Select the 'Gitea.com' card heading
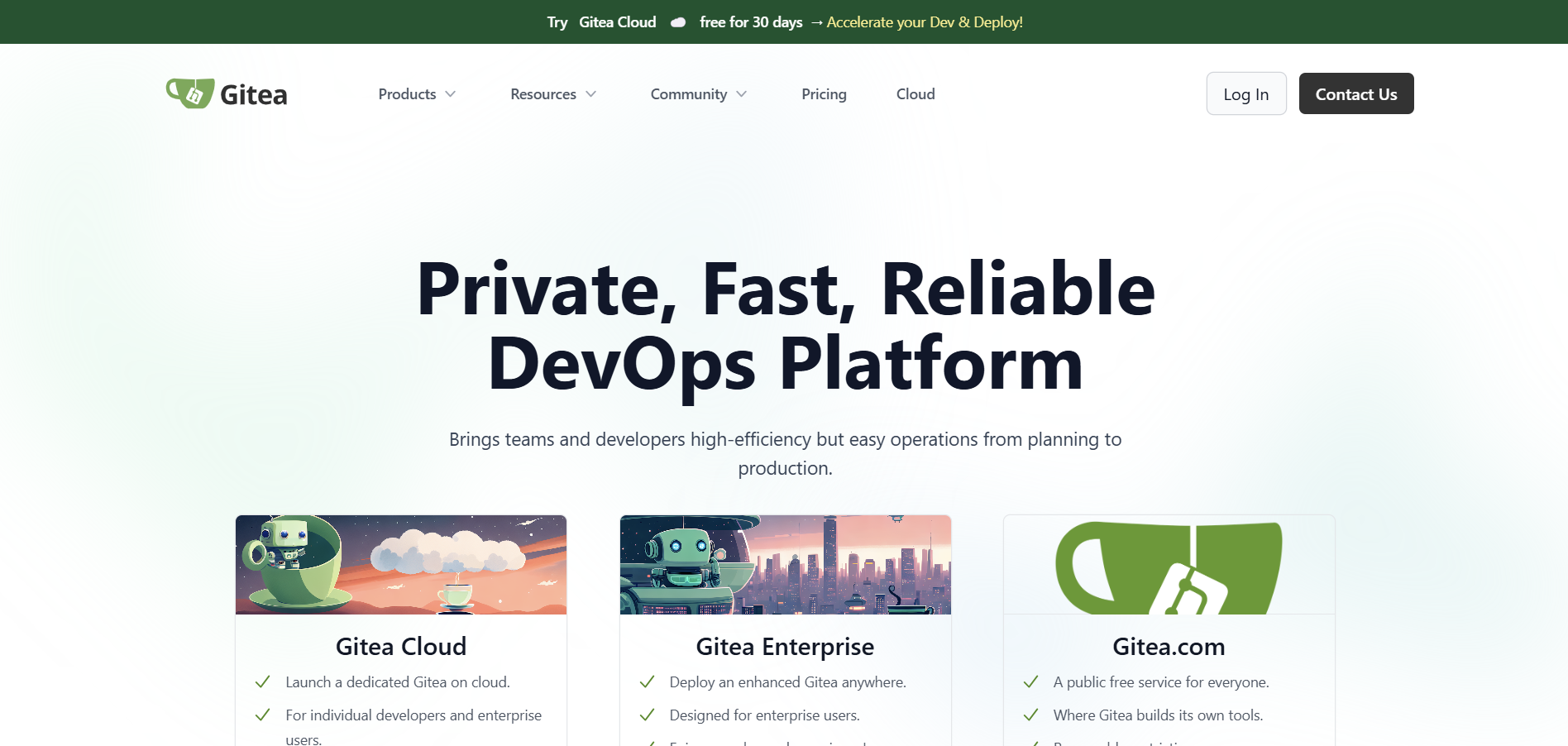 [x=1169, y=646]
